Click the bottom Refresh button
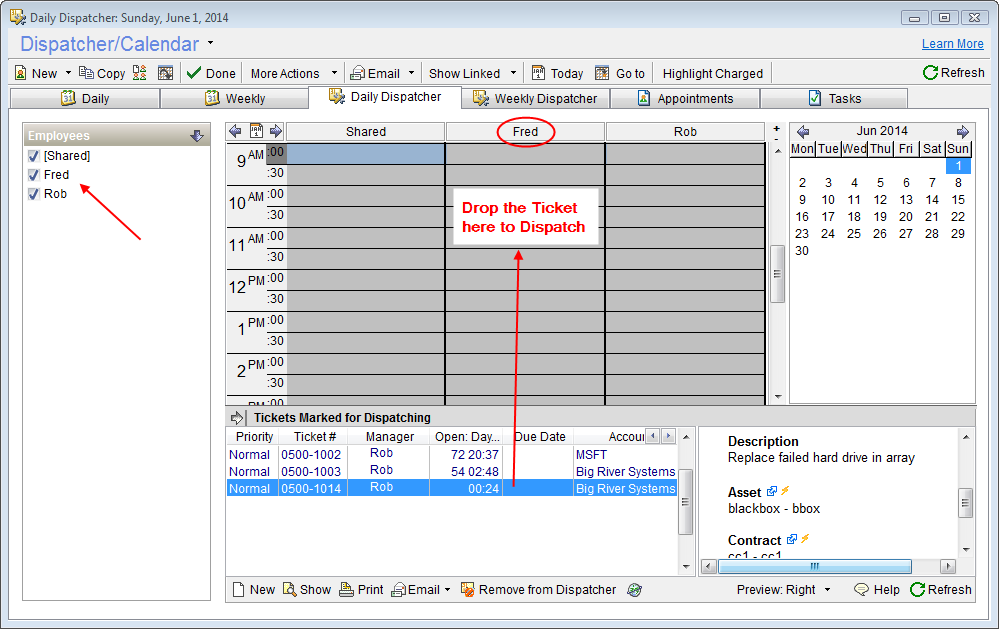 pyautogui.click(x=940, y=589)
